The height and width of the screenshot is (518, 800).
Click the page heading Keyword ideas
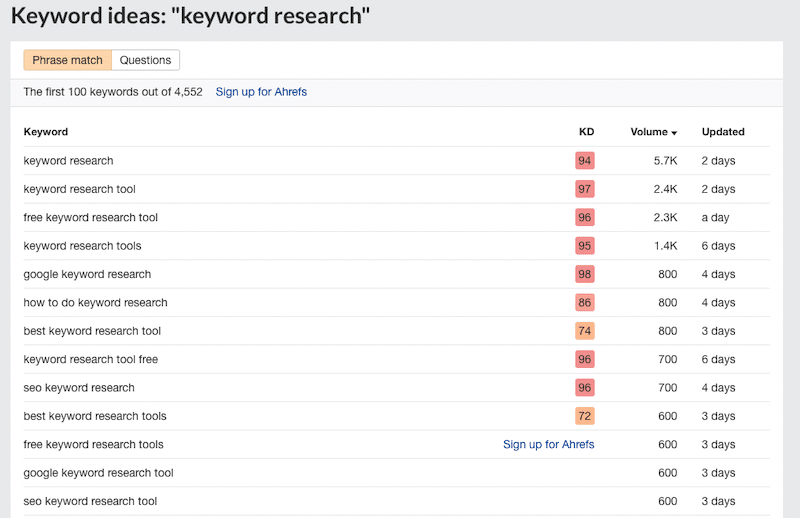(x=190, y=16)
